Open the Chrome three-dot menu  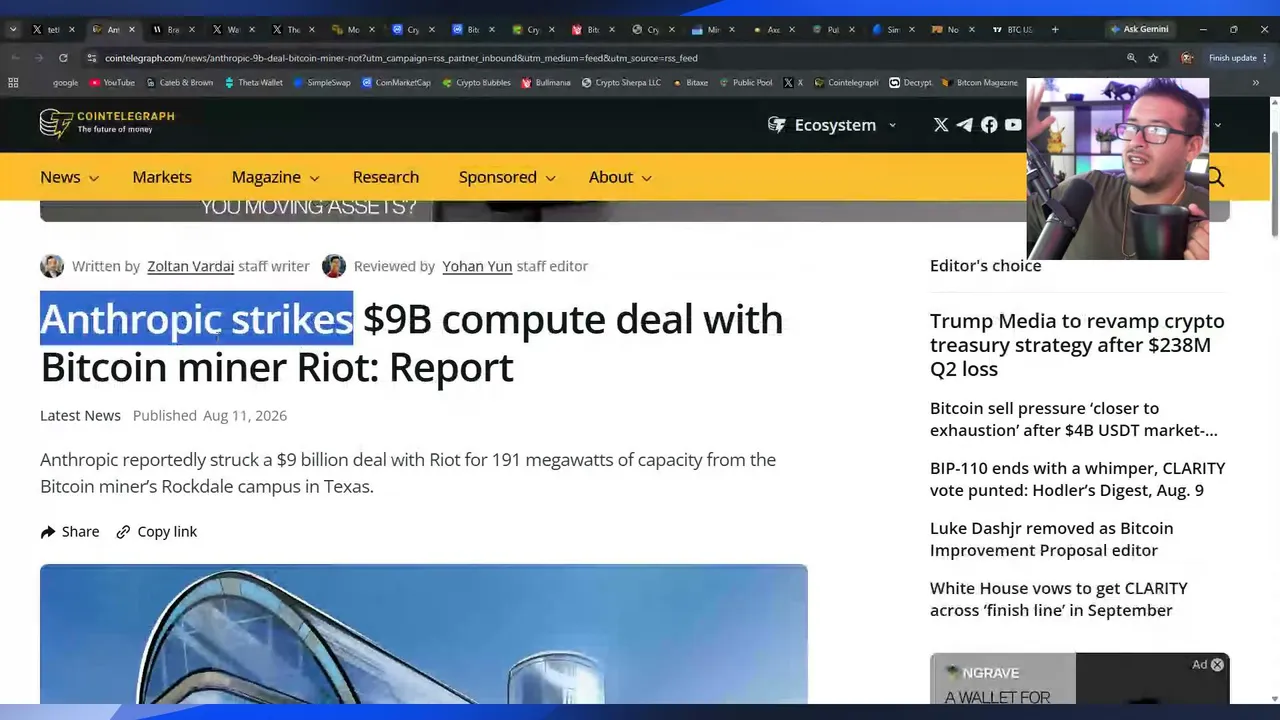(x=1267, y=58)
